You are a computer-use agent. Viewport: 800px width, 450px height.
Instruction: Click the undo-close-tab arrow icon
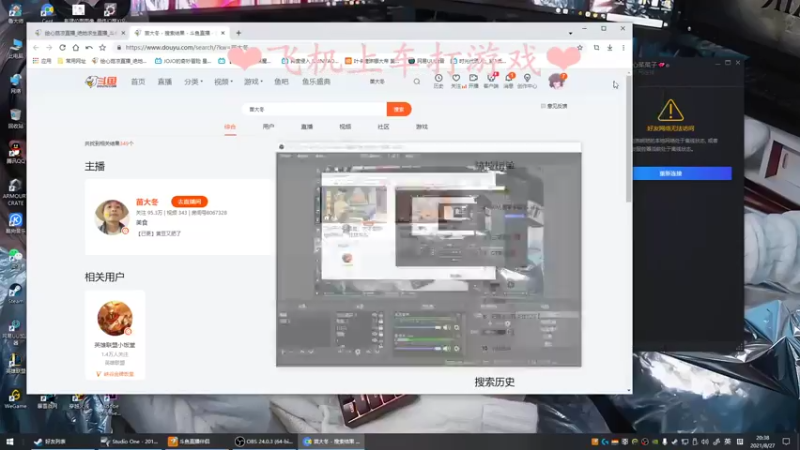(89, 47)
